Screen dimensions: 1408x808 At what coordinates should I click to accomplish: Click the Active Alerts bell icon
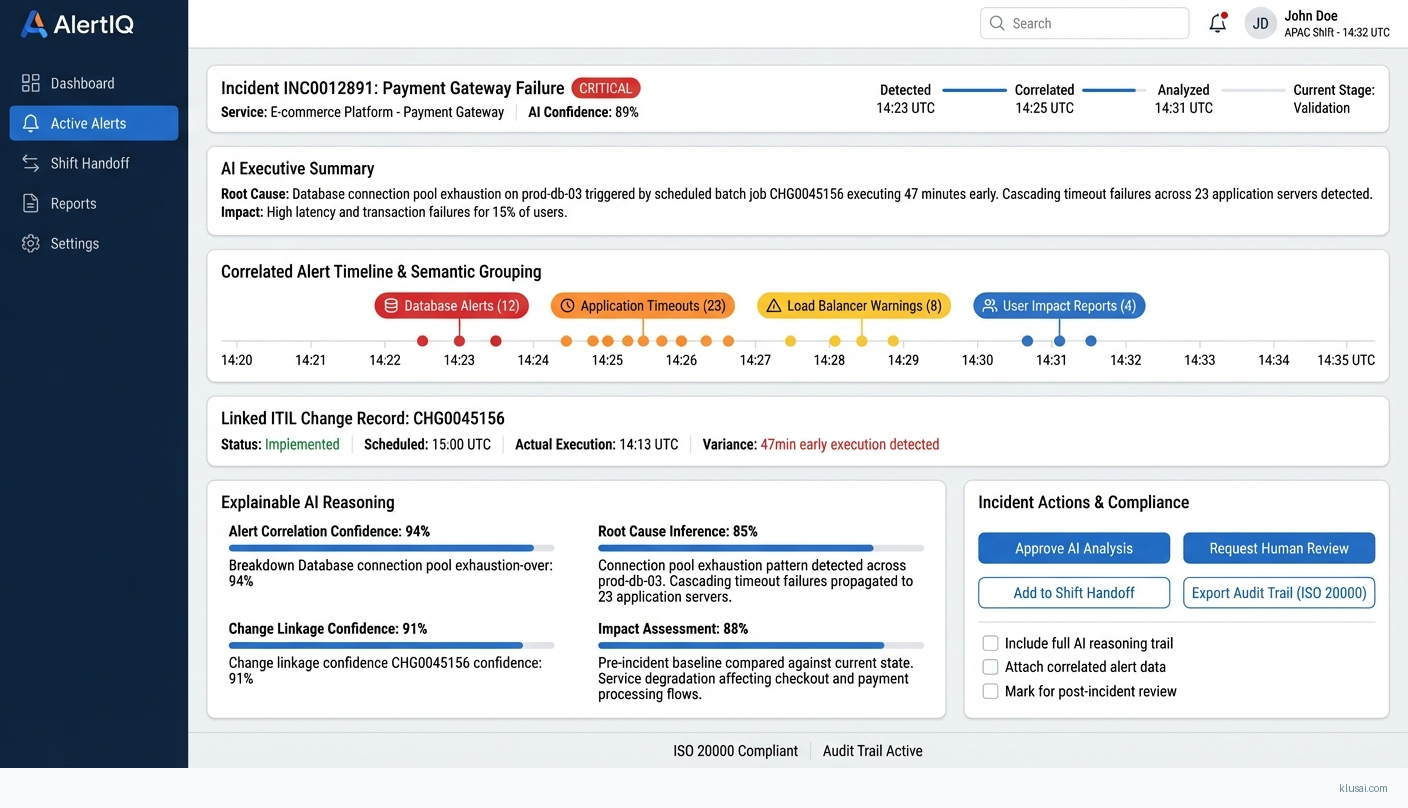pos(31,123)
